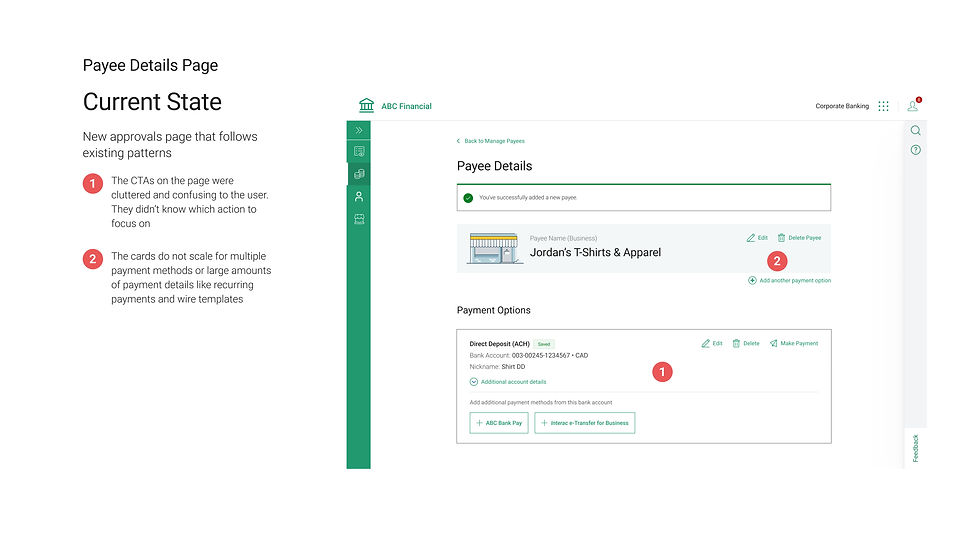Click Delete Payee

tap(799, 238)
